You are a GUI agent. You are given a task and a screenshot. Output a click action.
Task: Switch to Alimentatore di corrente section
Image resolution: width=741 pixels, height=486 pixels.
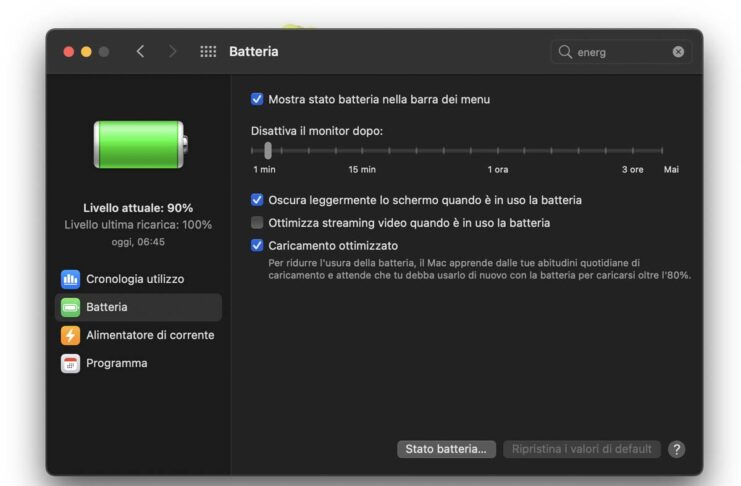click(138, 335)
